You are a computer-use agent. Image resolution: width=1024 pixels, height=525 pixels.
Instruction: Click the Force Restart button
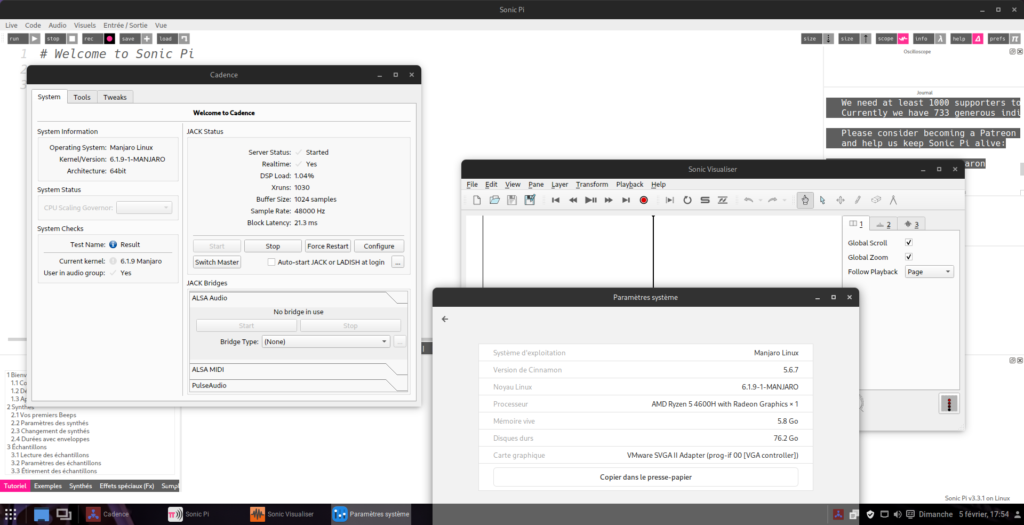327,245
